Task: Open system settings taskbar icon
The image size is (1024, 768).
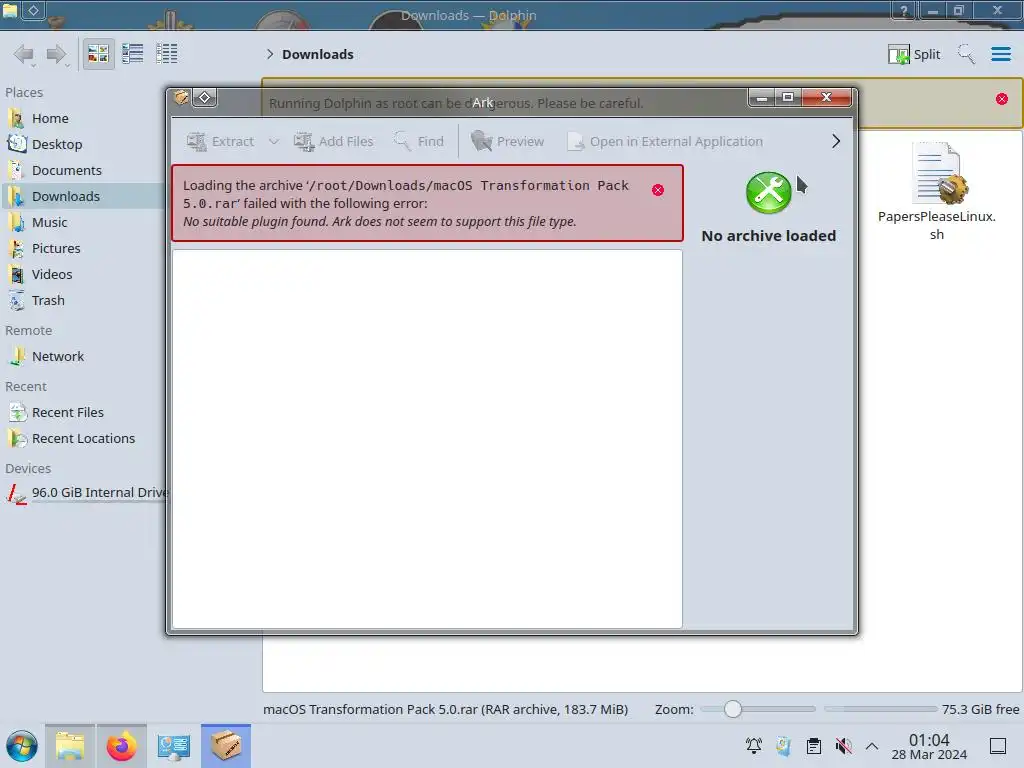Action: tap(174, 746)
